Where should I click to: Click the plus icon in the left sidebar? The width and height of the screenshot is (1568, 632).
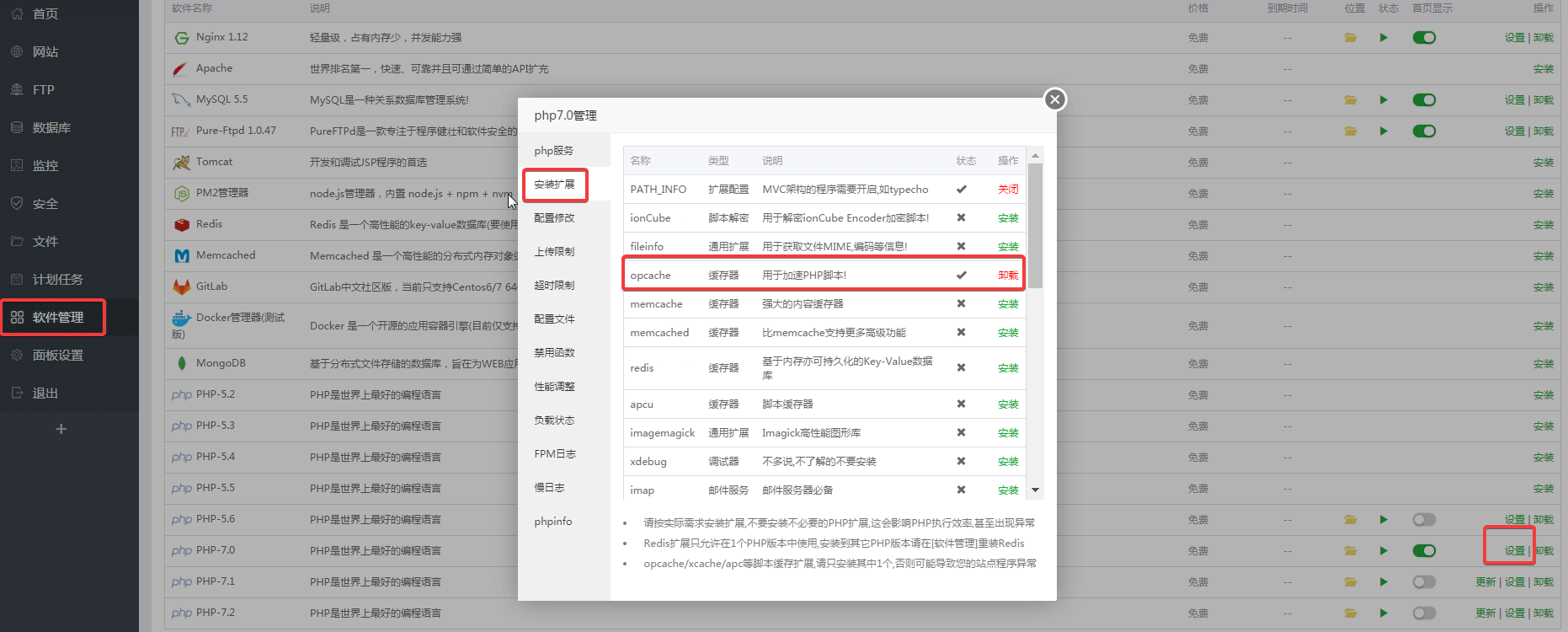(61, 429)
